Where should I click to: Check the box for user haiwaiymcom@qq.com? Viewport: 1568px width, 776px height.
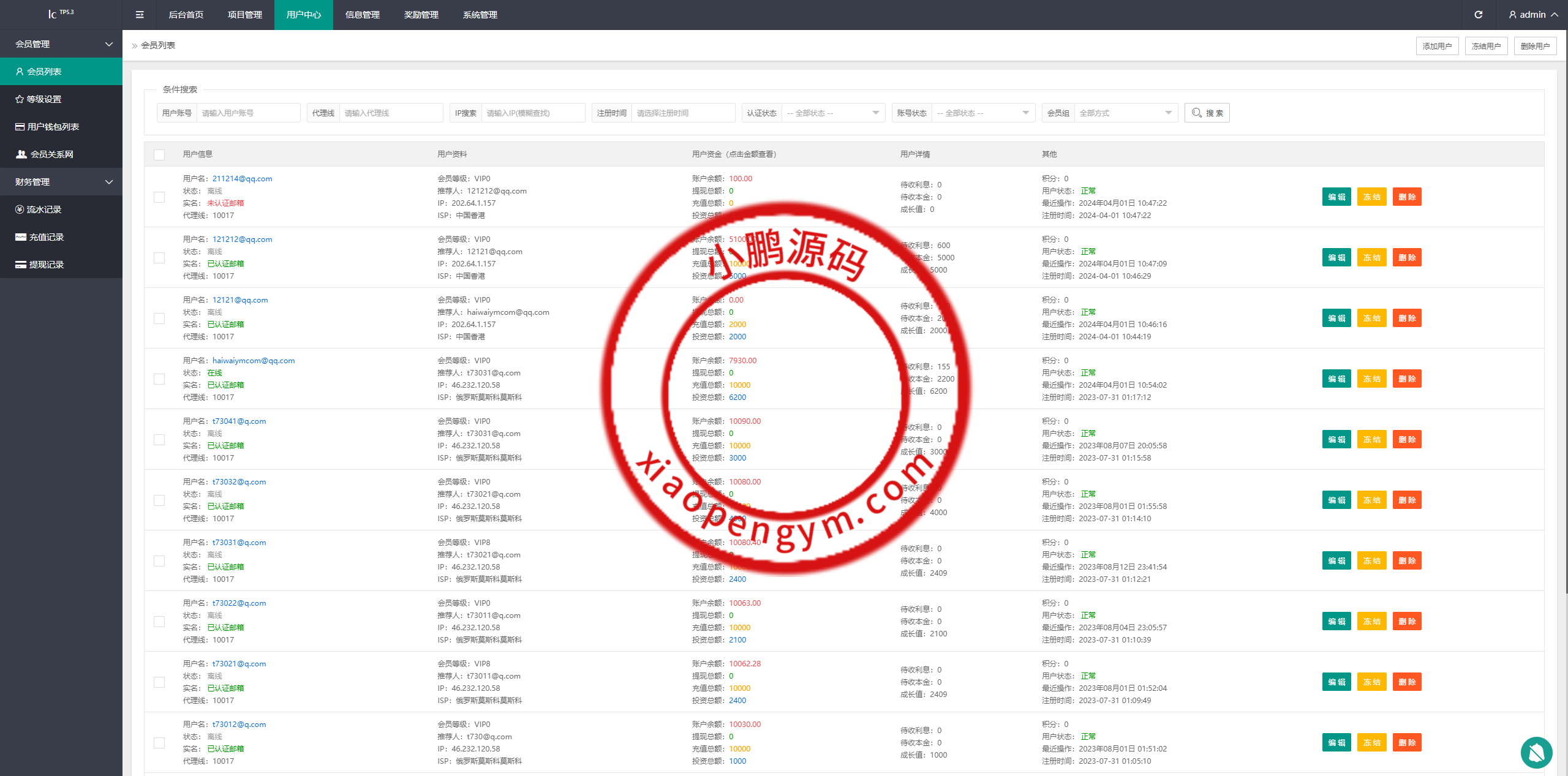pyautogui.click(x=159, y=379)
